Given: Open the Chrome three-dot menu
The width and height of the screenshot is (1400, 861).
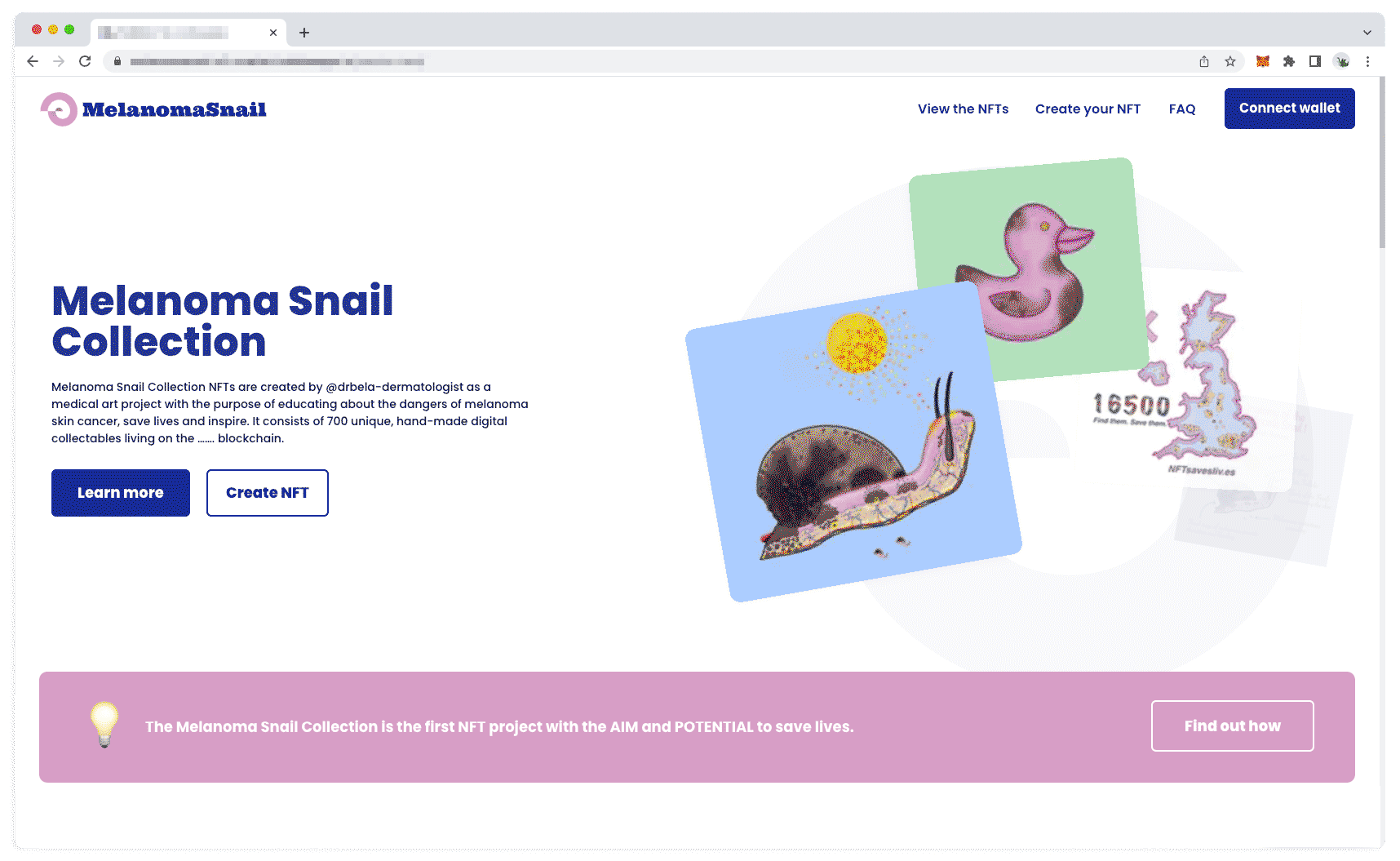Looking at the screenshot, I should coord(1367,61).
